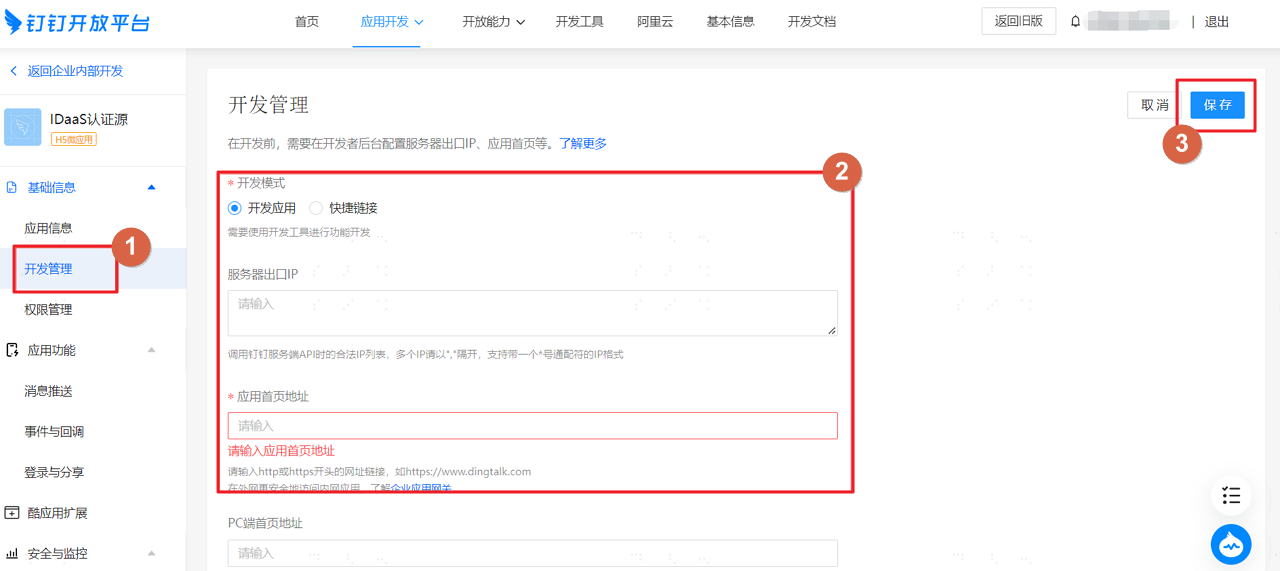Viewport: 1280px width, 571px height.
Task: Click the H5微应用 tag
Action: 74,140
